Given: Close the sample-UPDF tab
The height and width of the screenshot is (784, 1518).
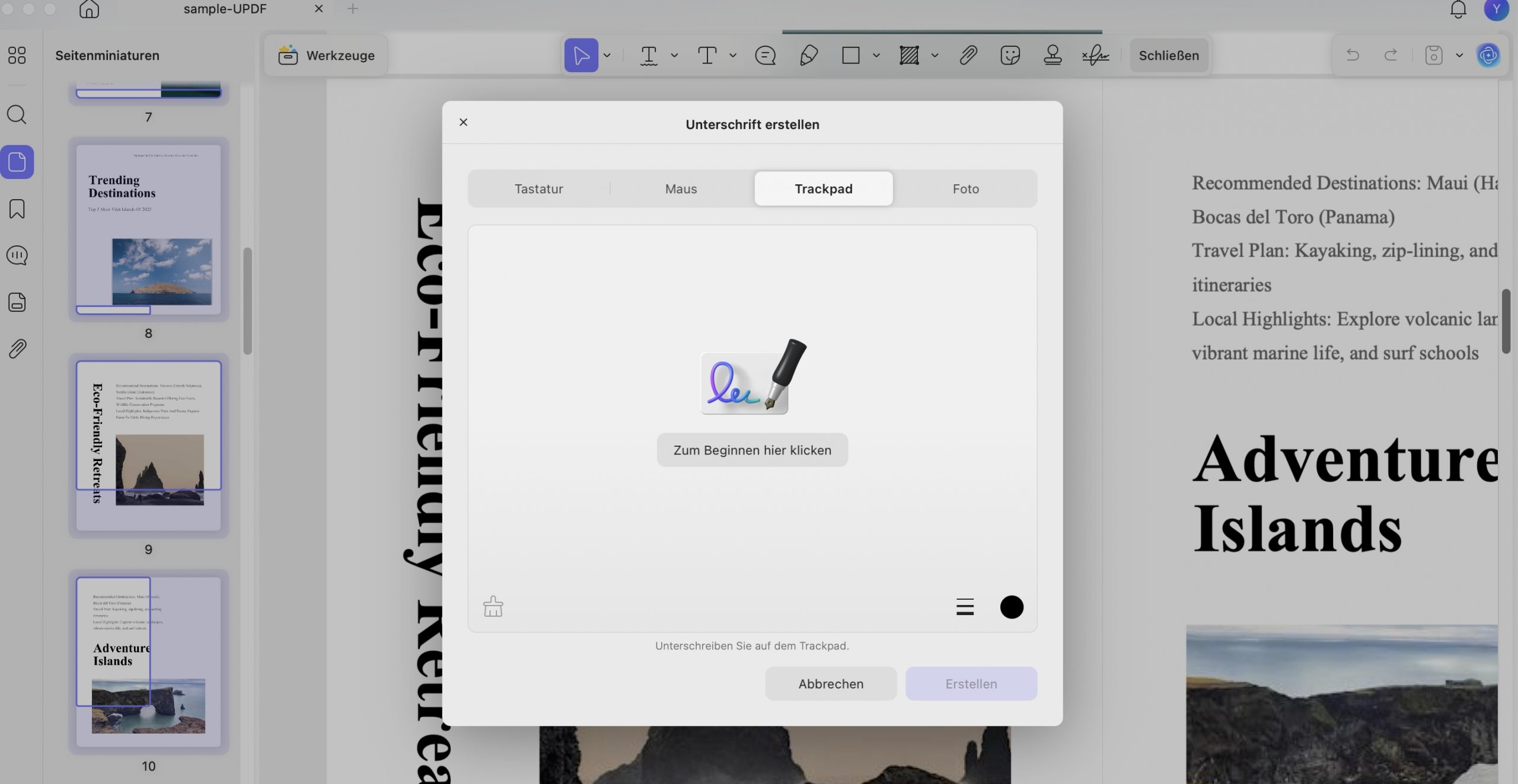Looking at the screenshot, I should click(318, 8).
